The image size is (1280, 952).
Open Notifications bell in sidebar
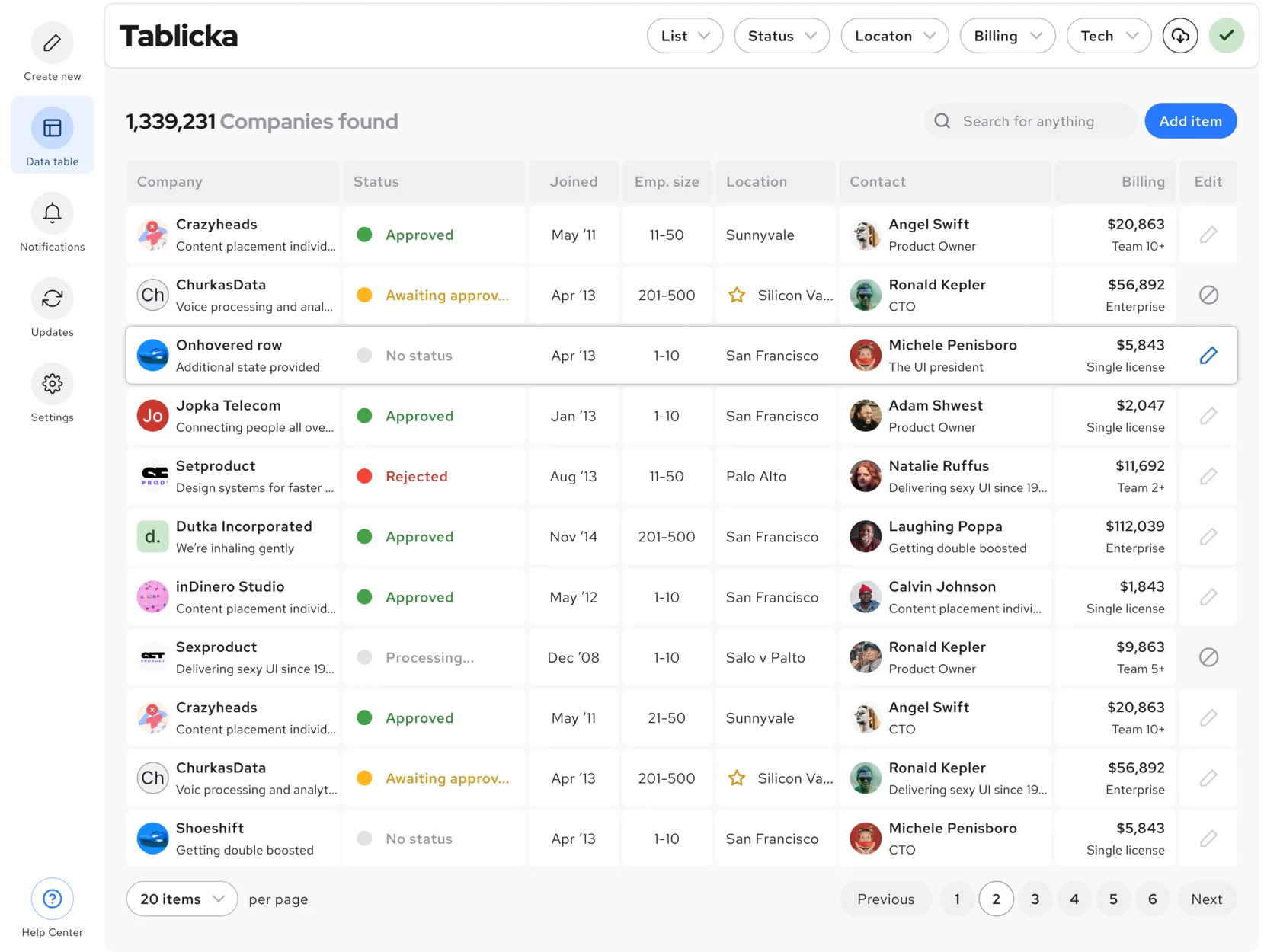(x=52, y=214)
